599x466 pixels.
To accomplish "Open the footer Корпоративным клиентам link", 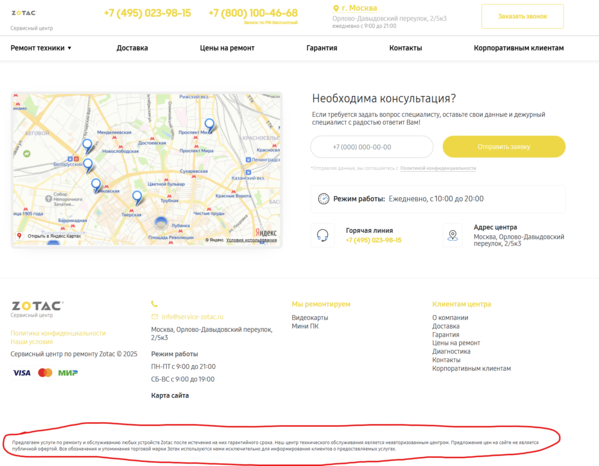I will click(471, 369).
